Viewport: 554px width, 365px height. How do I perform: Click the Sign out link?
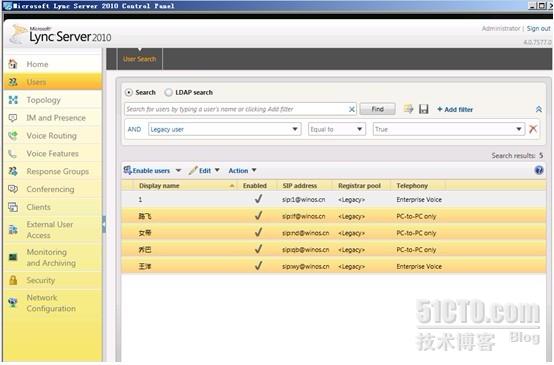click(x=538, y=29)
